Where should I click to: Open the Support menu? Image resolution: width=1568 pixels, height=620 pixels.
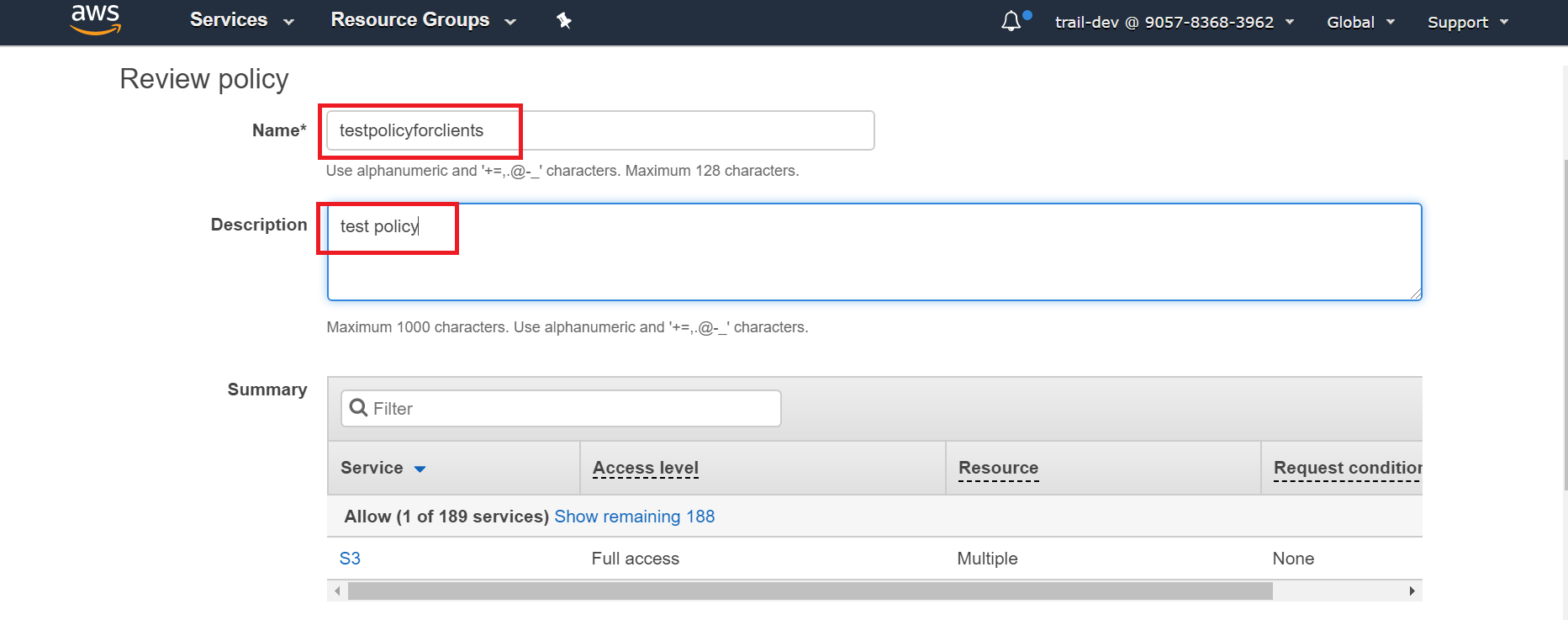[x=1467, y=23]
